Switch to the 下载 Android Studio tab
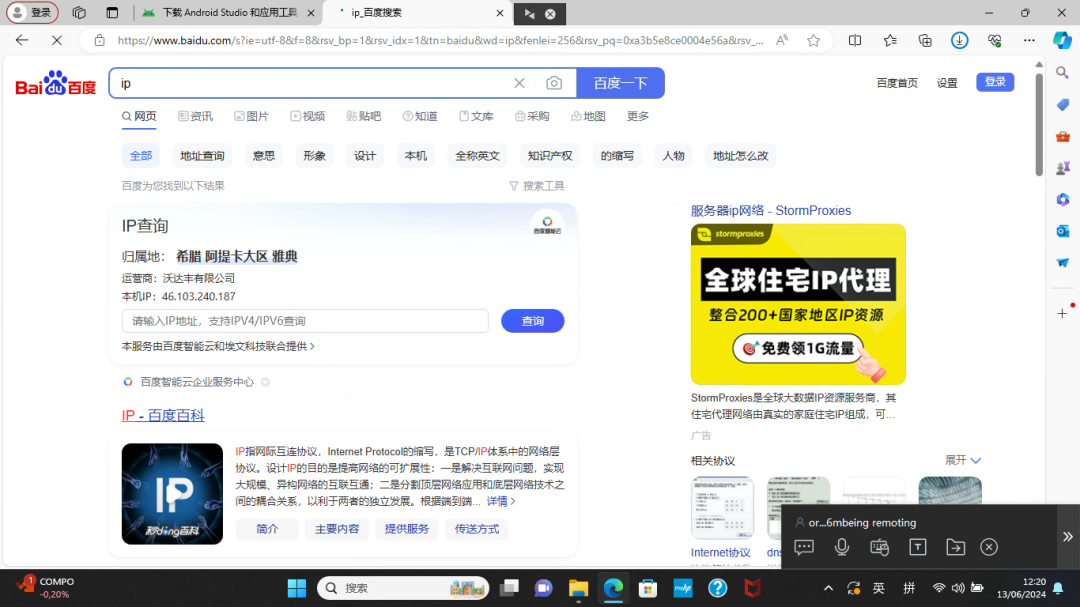Viewport: 1080px width, 607px height. (x=227, y=13)
